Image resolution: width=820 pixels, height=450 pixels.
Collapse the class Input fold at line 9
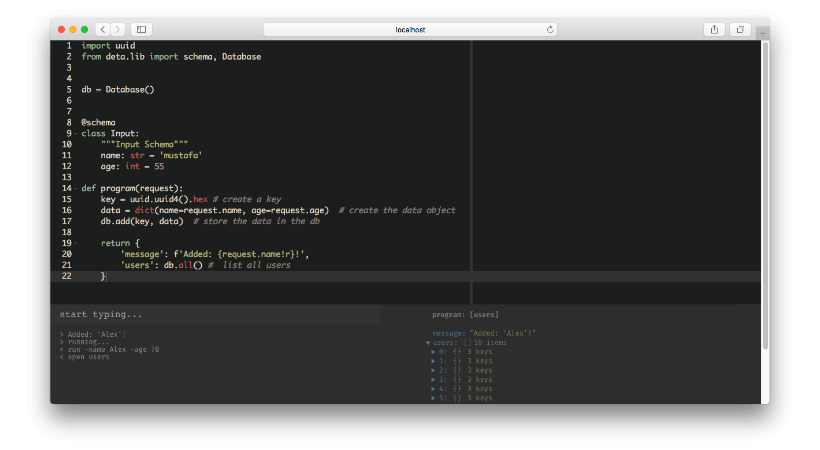76,133
